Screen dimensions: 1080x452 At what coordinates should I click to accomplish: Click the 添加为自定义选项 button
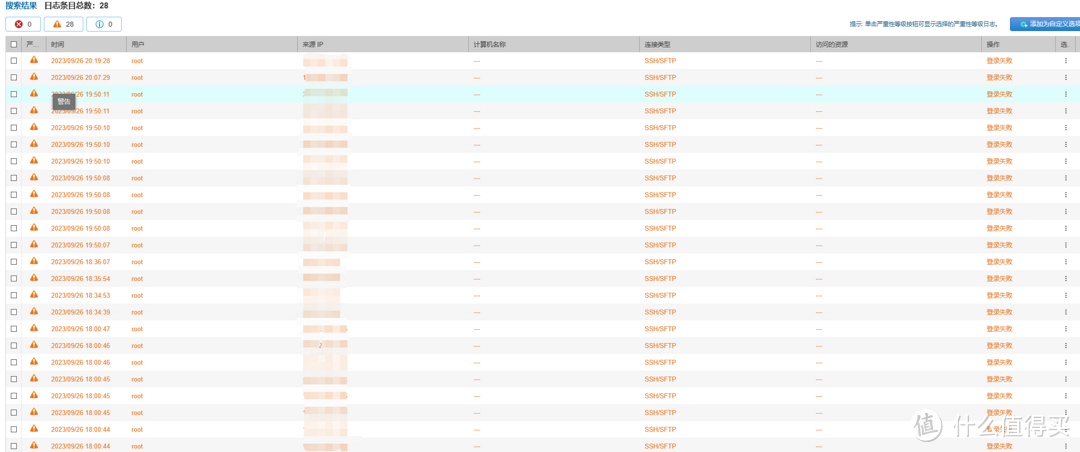point(1045,24)
